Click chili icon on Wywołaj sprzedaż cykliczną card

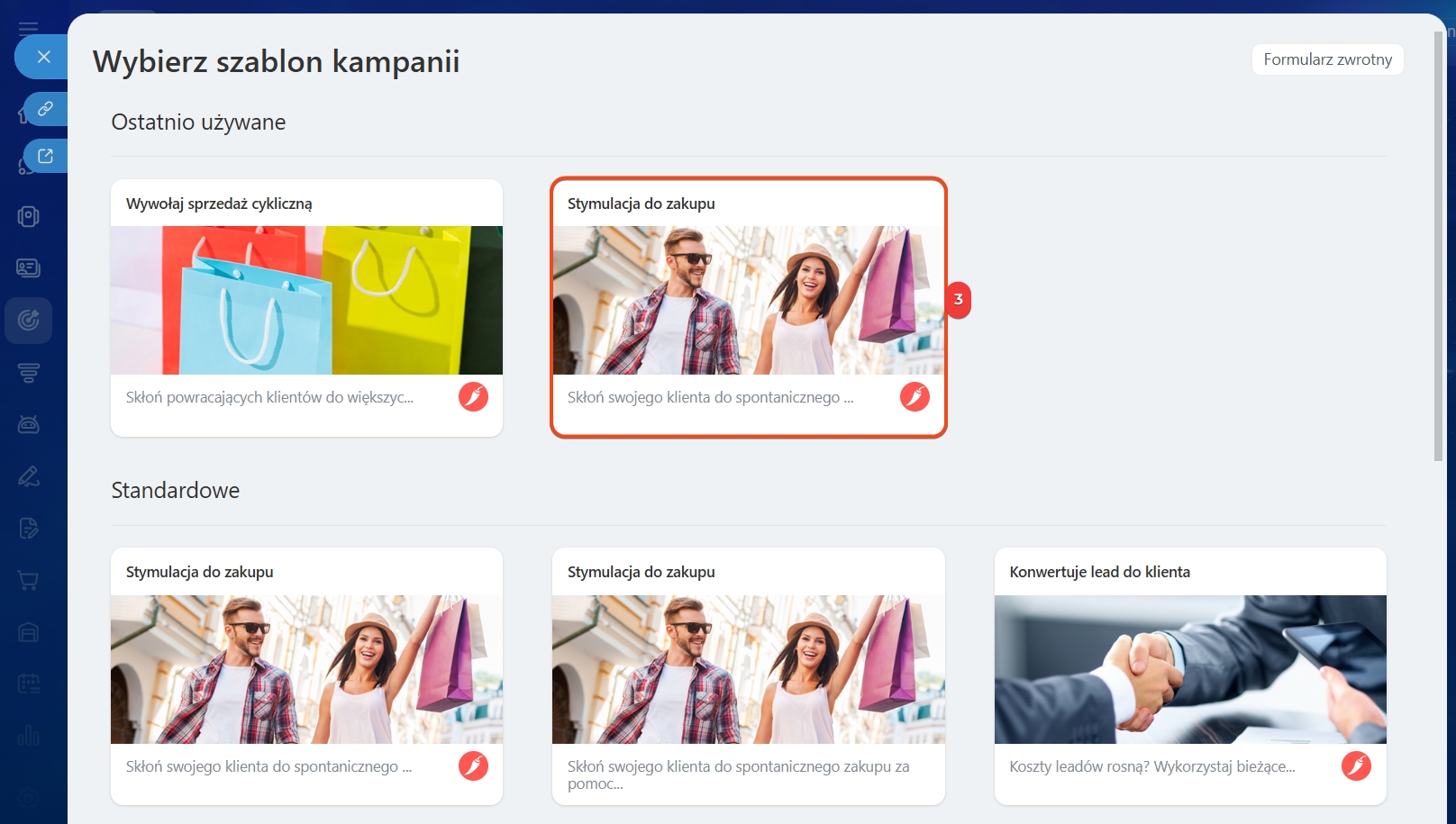coord(473,396)
